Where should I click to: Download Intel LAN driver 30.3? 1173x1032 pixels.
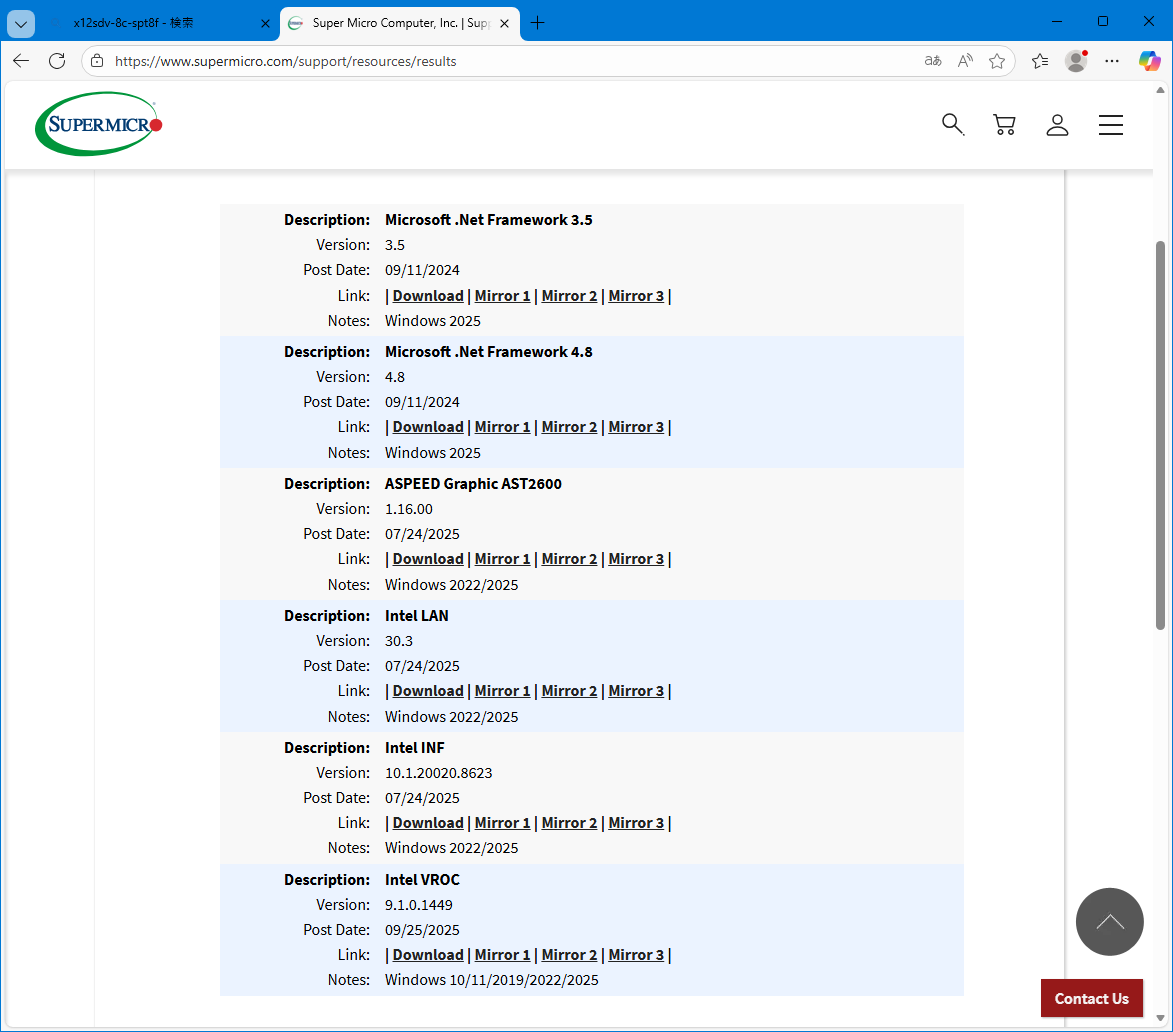[428, 691]
